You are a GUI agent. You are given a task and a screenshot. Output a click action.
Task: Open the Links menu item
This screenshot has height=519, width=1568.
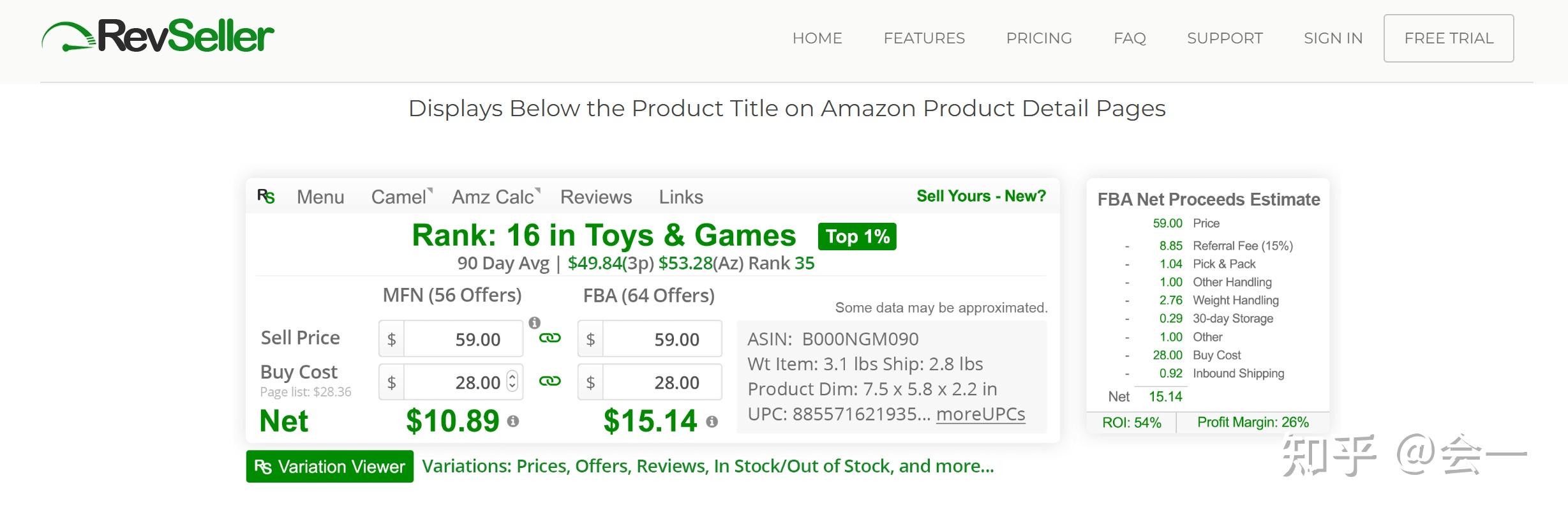pos(681,197)
